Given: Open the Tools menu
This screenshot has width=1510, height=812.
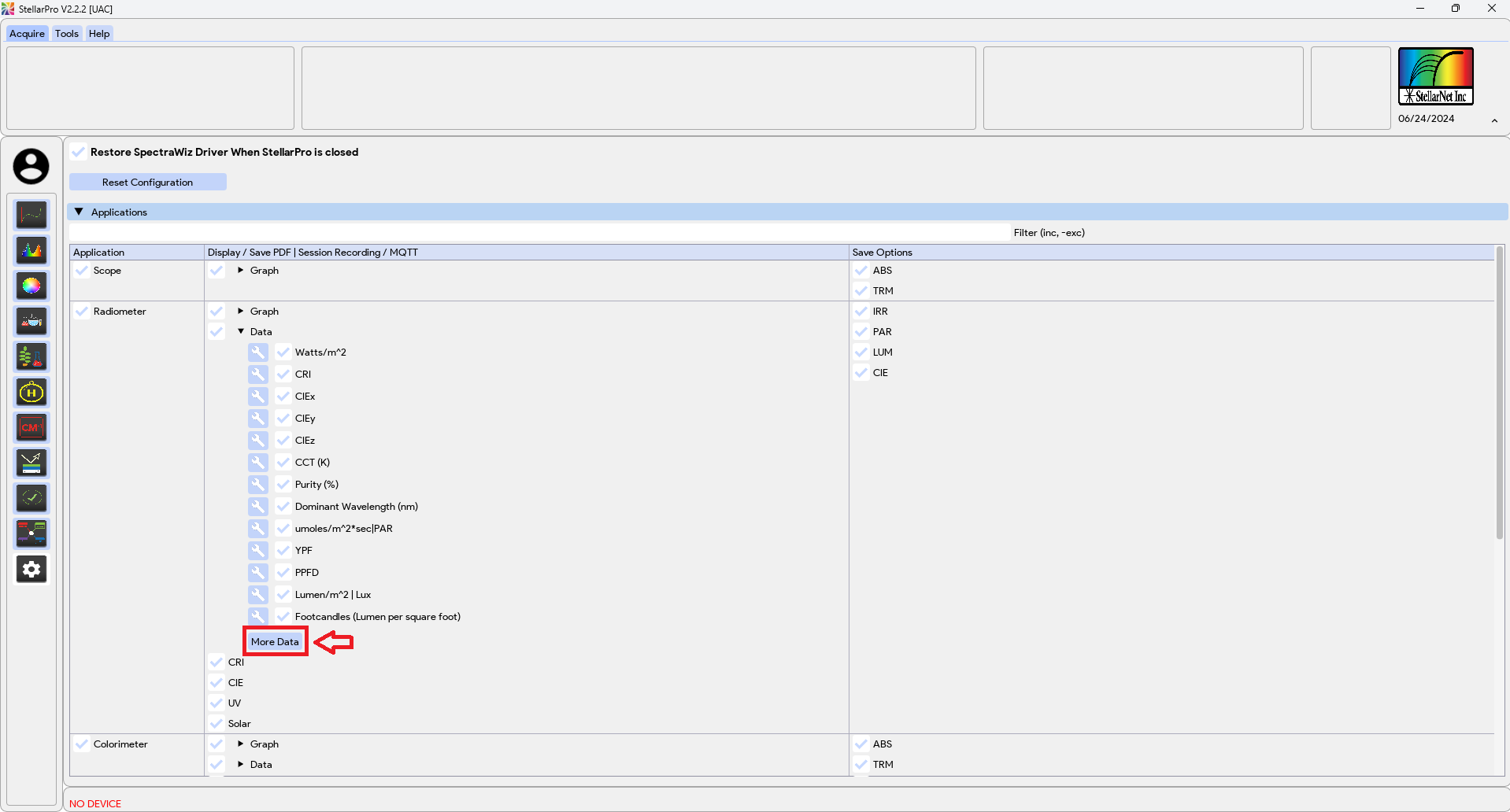Looking at the screenshot, I should (66, 33).
